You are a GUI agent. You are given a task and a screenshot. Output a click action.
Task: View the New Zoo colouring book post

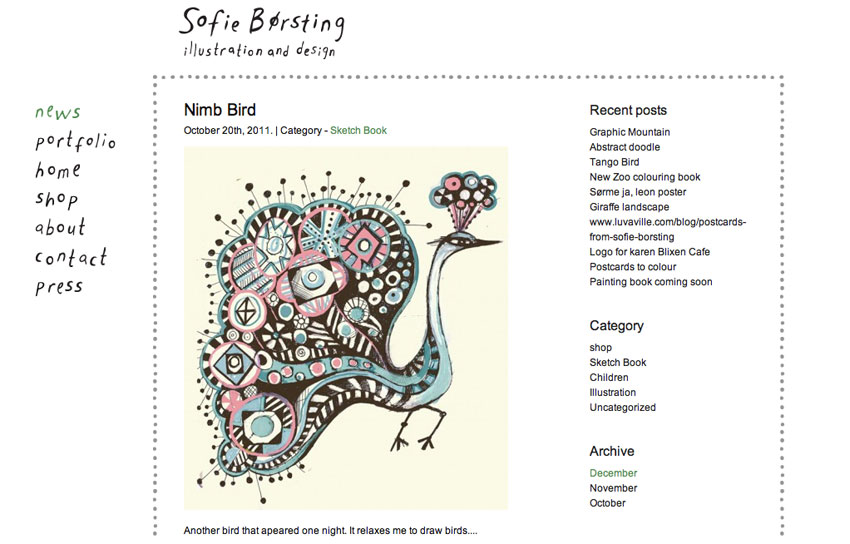pos(645,177)
